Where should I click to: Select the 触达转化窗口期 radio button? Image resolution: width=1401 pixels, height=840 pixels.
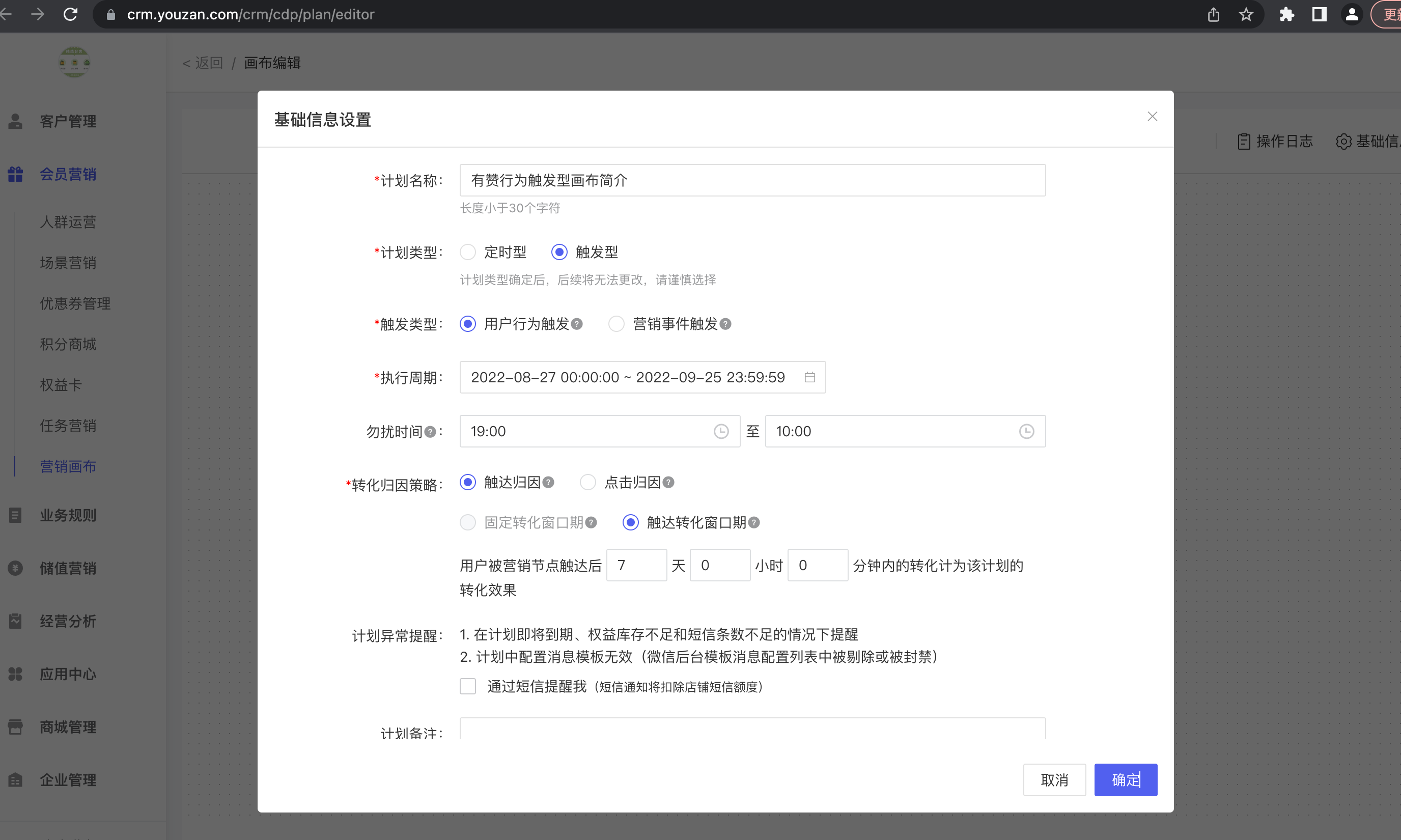click(x=631, y=522)
